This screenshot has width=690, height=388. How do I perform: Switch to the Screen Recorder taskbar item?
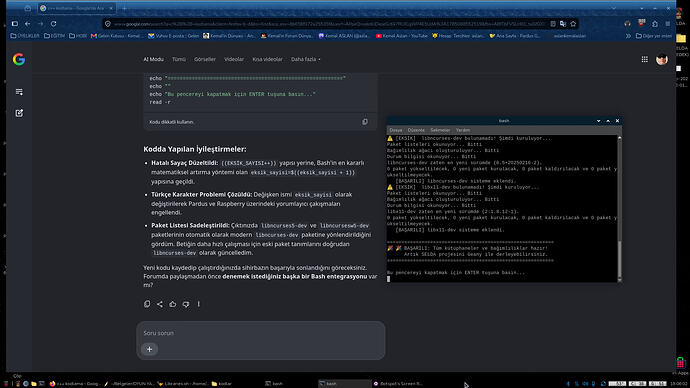click(398, 384)
